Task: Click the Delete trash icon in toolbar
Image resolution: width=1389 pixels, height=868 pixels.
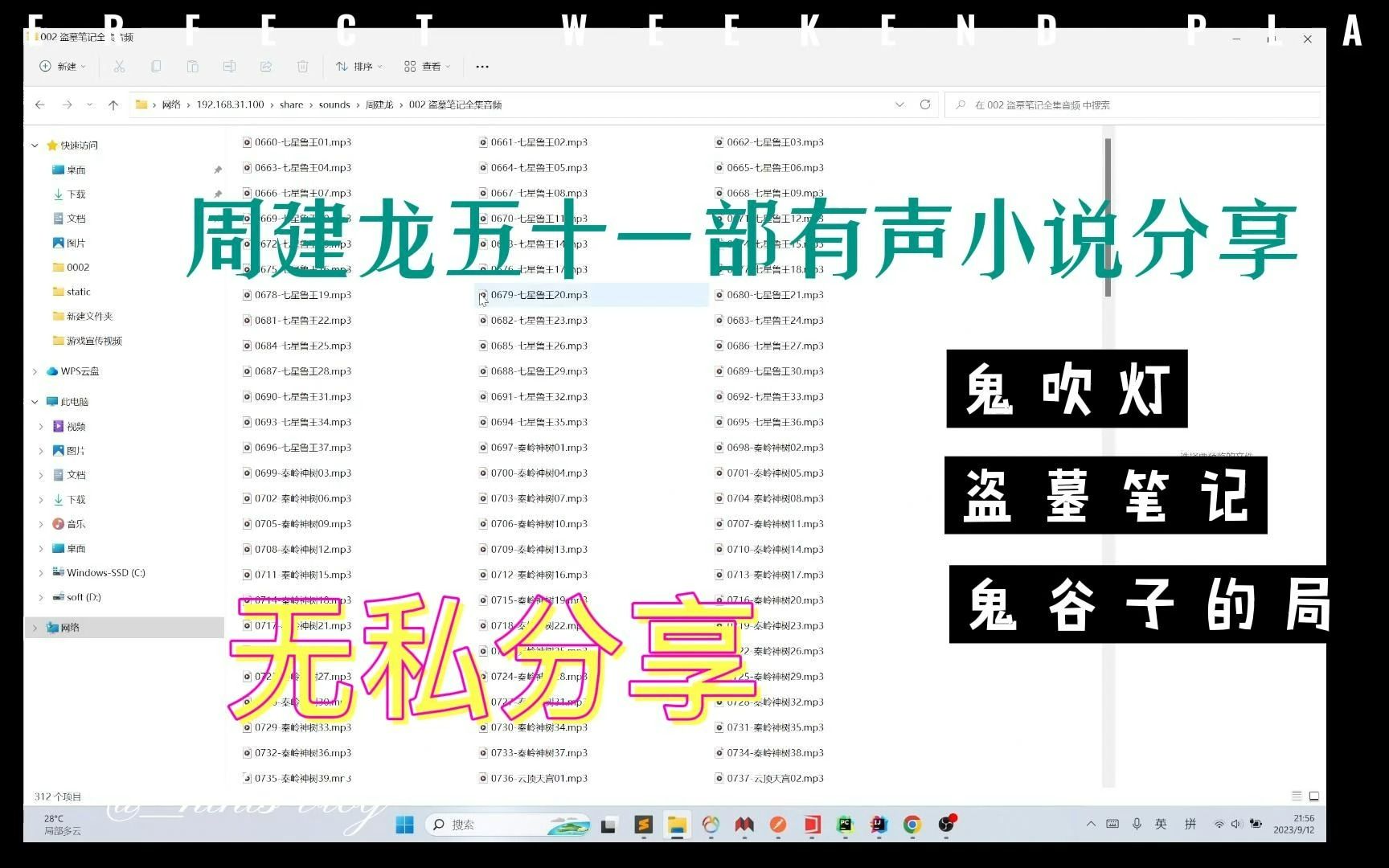Action: pyautogui.click(x=302, y=67)
